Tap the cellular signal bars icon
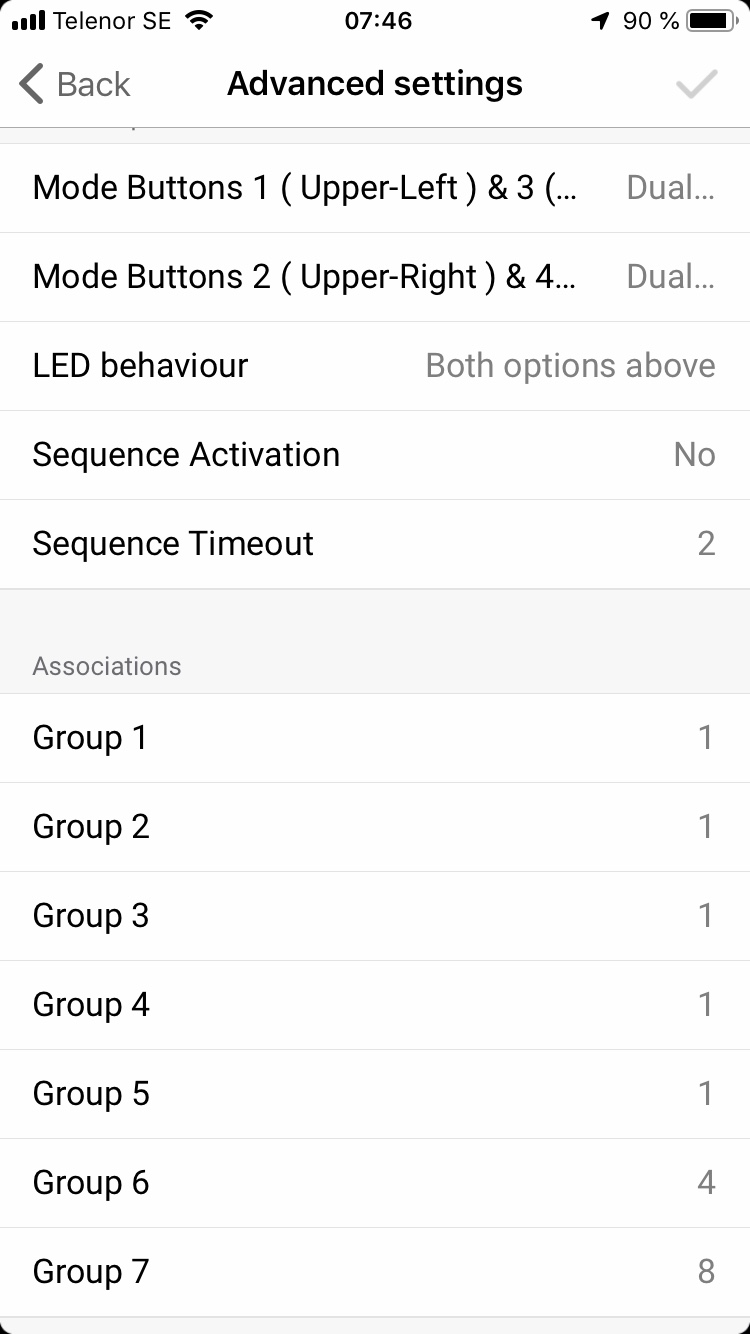Image resolution: width=750 pixels, height=1334 pixels. click(29, 21)
